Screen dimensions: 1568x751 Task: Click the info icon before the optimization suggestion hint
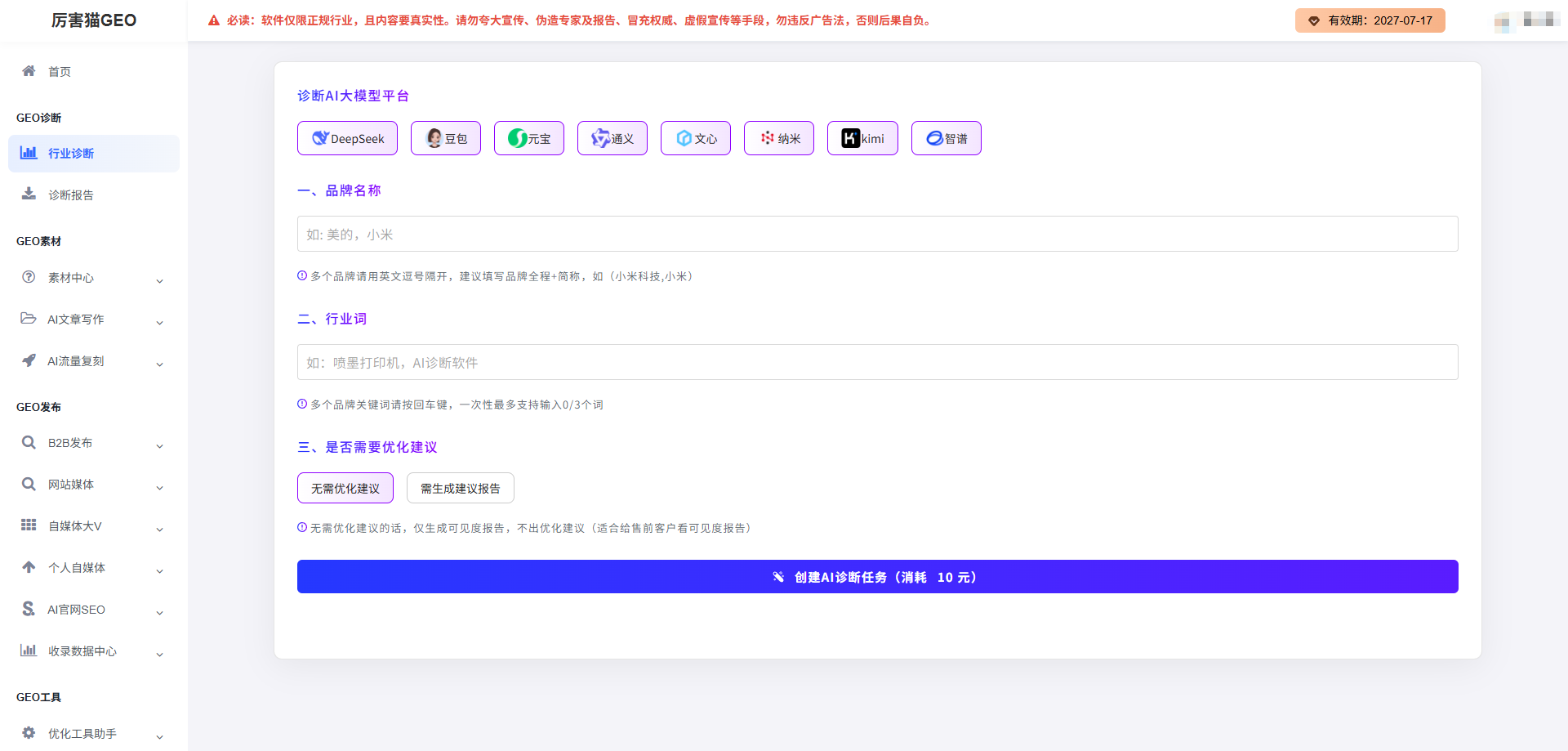[x=302, y=528]
